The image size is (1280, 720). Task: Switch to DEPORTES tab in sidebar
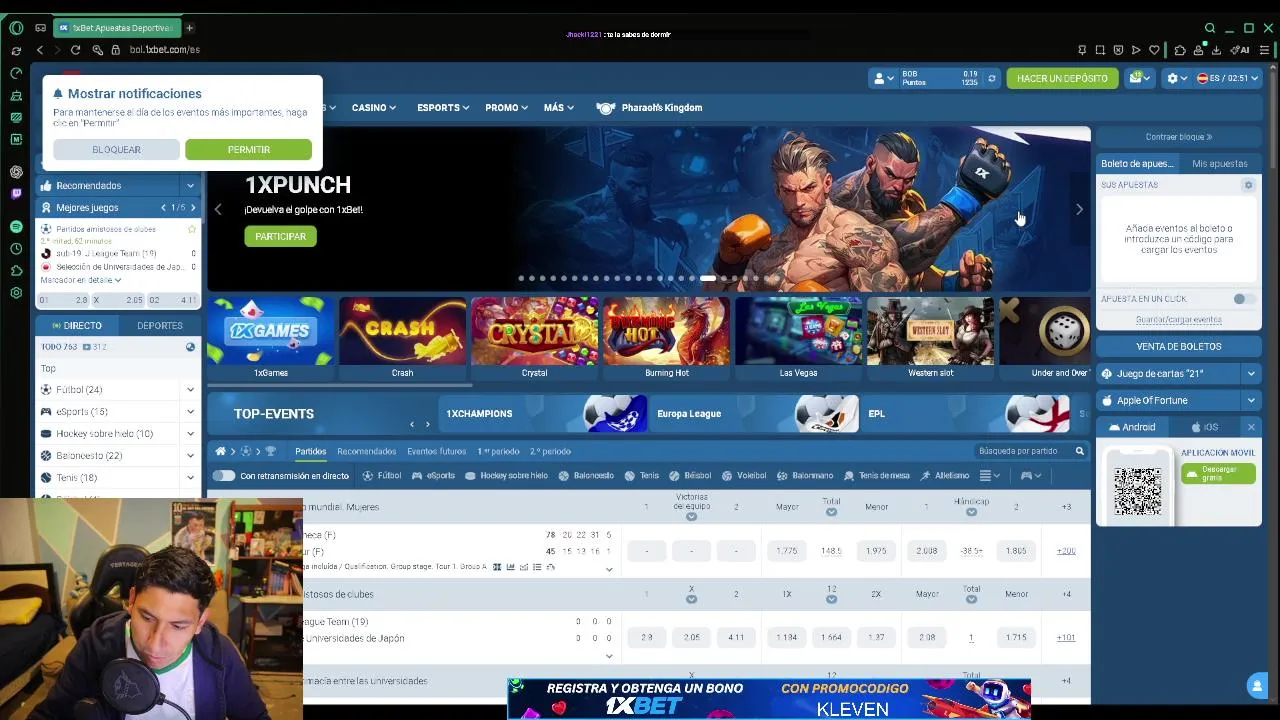[x=159, y=325]
